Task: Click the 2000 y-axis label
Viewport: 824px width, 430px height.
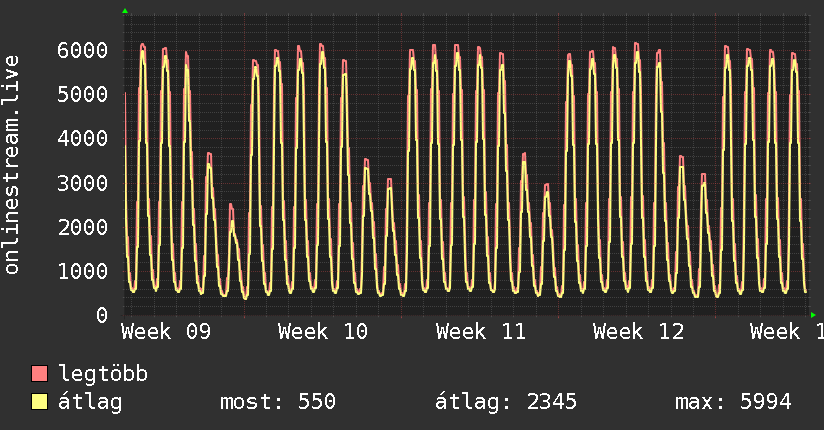Action: point(83,227)
